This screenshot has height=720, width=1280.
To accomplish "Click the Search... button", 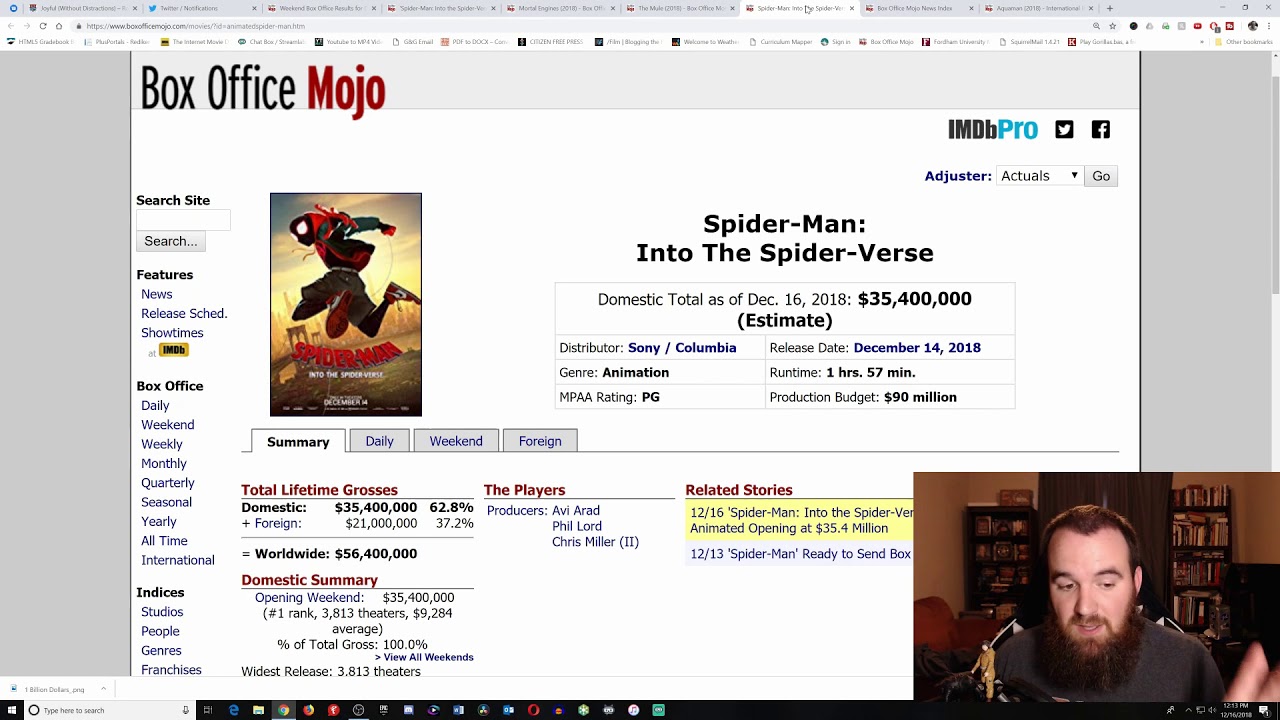I will click(x=170, y=241).
